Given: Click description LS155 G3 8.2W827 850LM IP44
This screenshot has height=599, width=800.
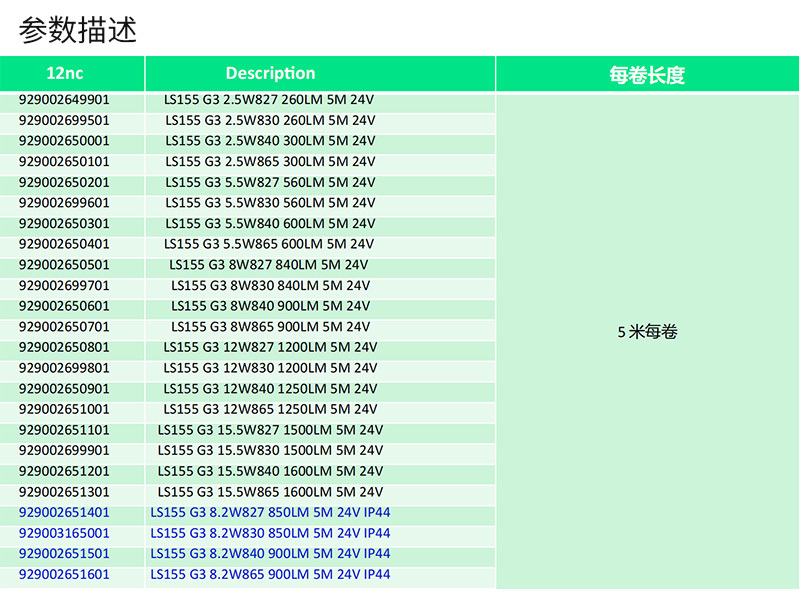Looking at the screenshot, I should (270, 512).
